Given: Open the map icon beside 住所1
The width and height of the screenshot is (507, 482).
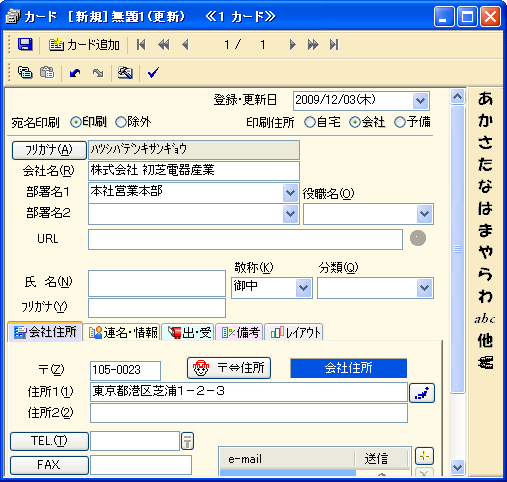Looking at the screenshot, I should click(x=422, y=393).
